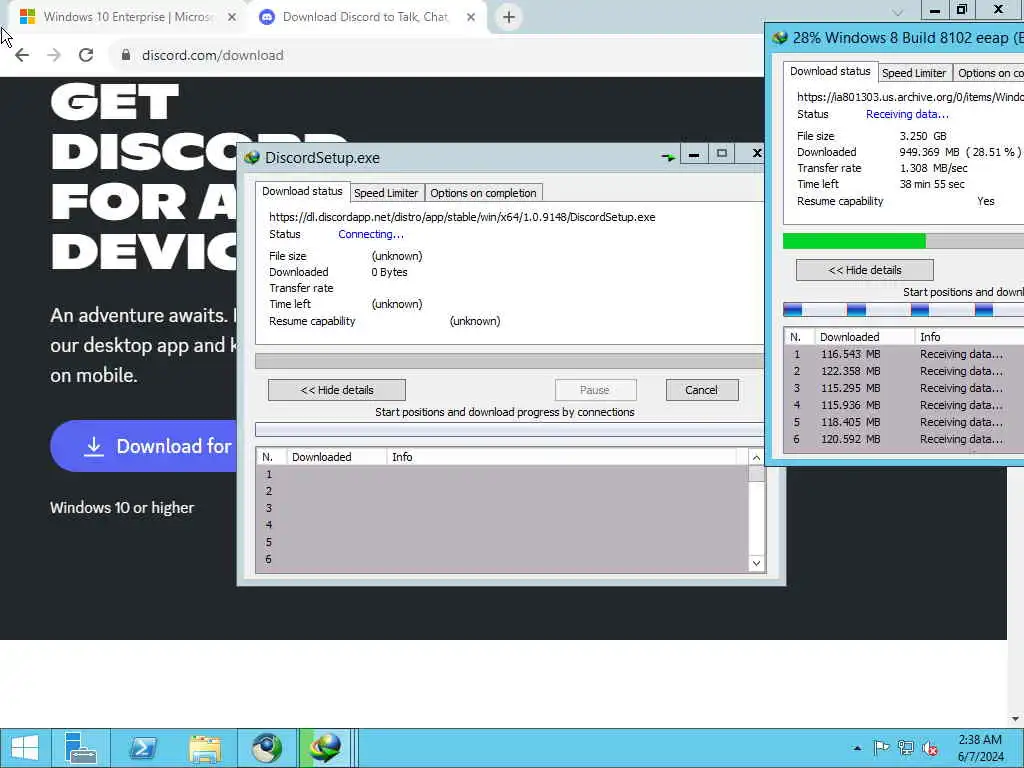Click the muted volume tray icon
This screenshot has height=768, width=1024.
click(930, 748)
